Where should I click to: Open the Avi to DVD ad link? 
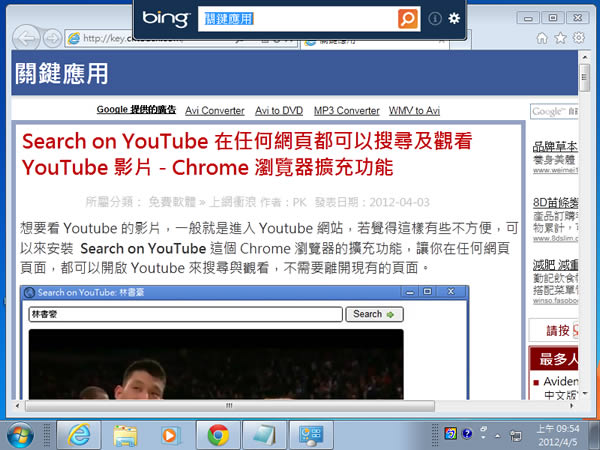[279, 111]
